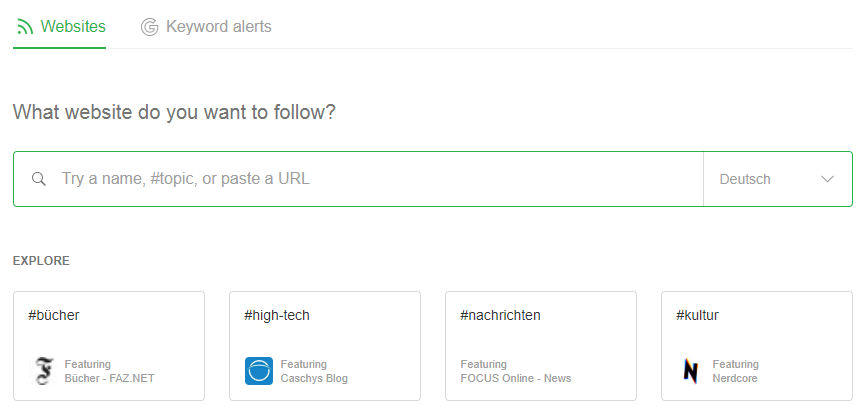Click the chevron arrow next to Deutsch
The width and height of the screenshot is (868, 415).
[x=827, y=179]
